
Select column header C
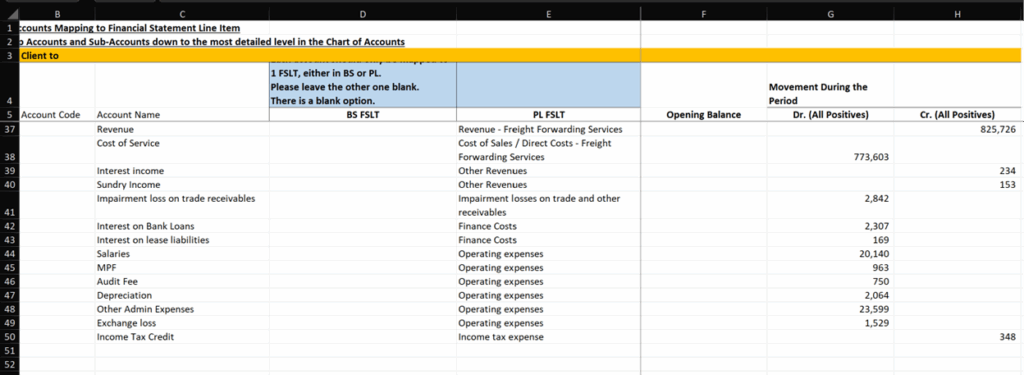[x=182, y=13]
